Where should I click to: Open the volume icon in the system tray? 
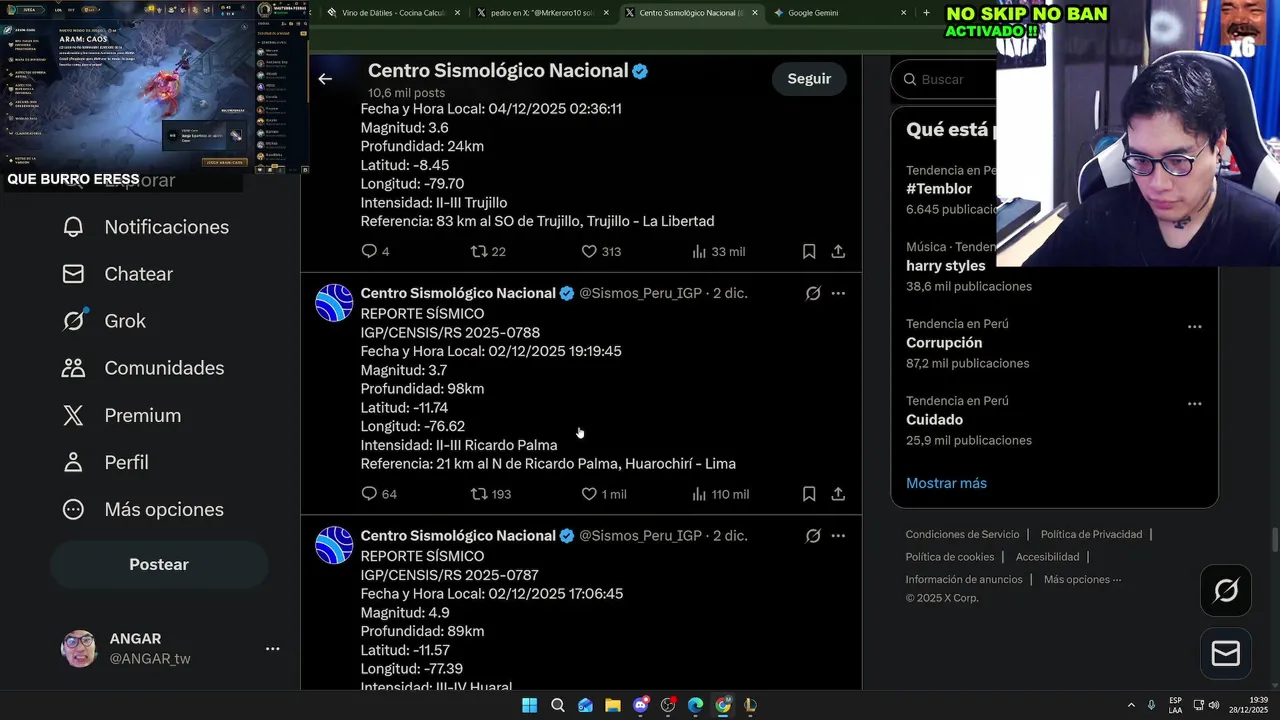click(x=1214, y=705)
